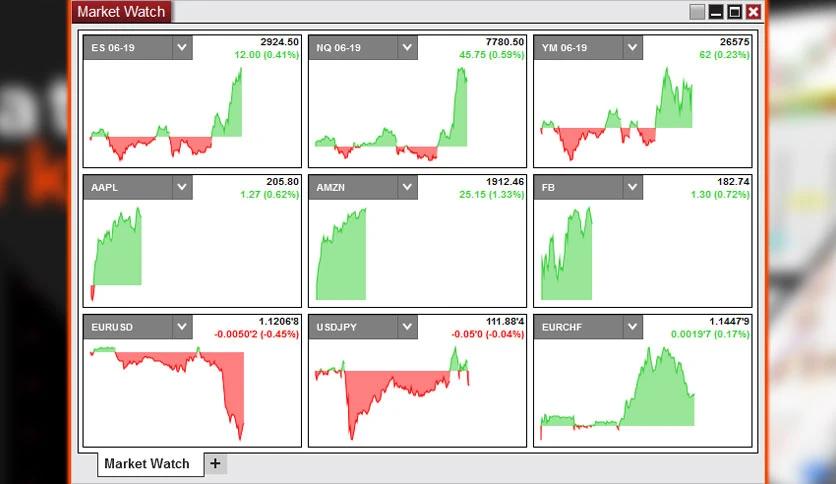
Task: Click the NQ 06-19 instrument label
Action: [339, 48]
